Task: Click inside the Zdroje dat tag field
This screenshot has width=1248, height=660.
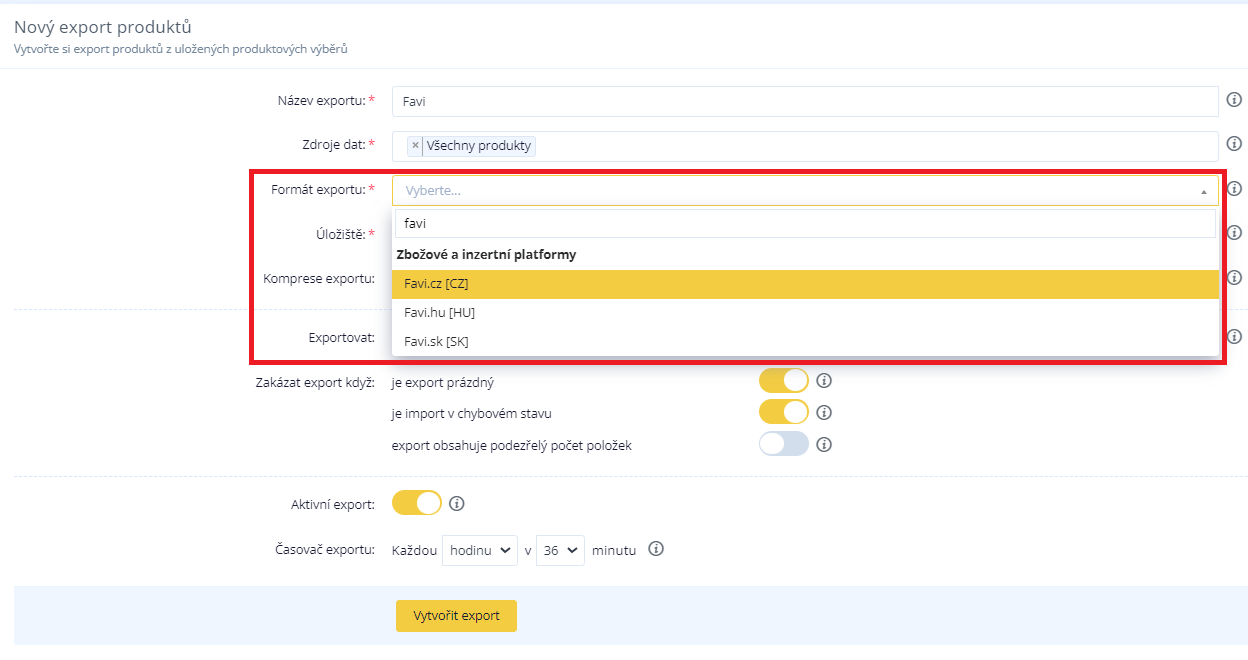Action: pyautogui.click(x=805, y=146)
